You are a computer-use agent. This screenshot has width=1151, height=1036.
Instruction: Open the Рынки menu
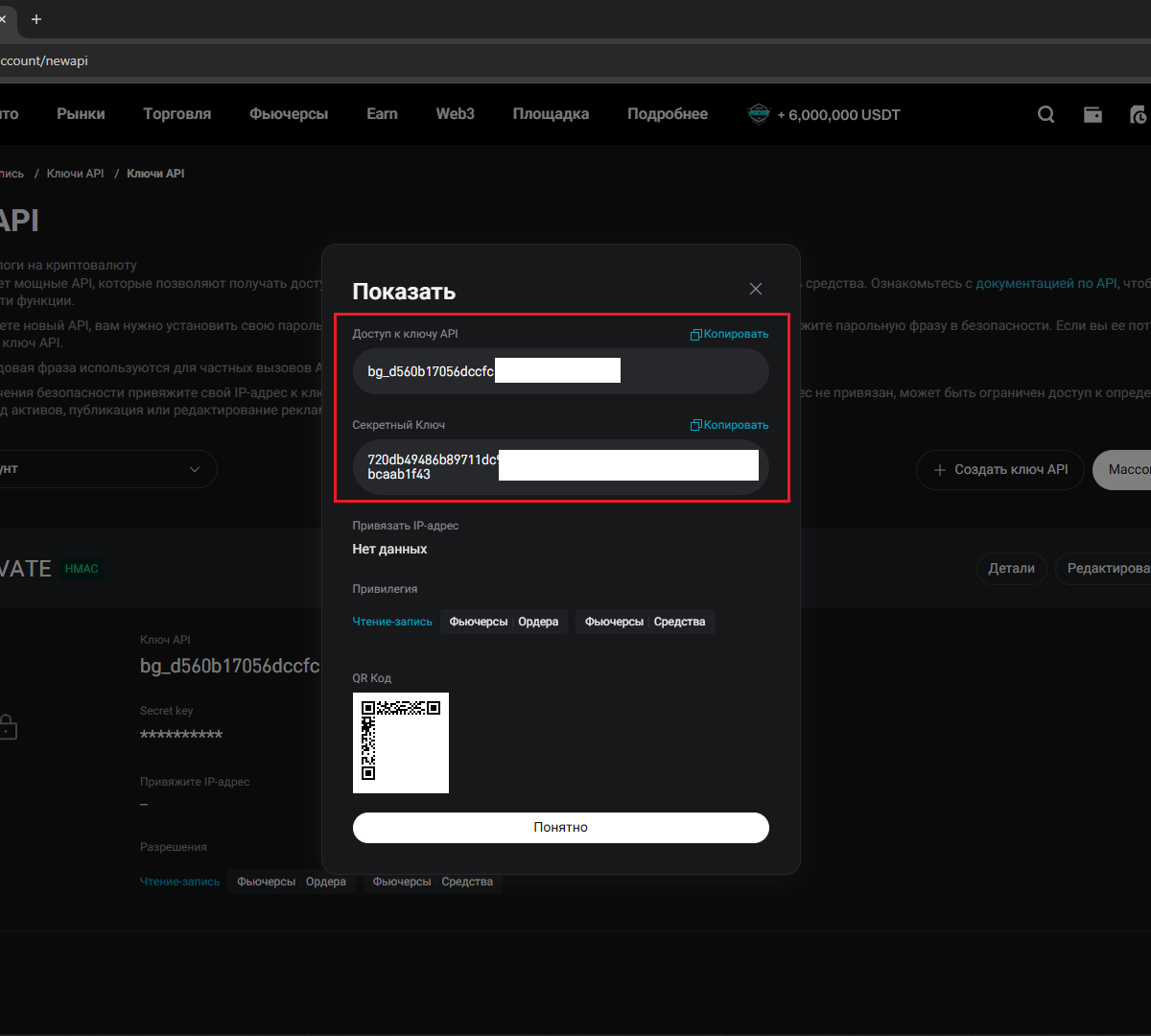point(81,113)
